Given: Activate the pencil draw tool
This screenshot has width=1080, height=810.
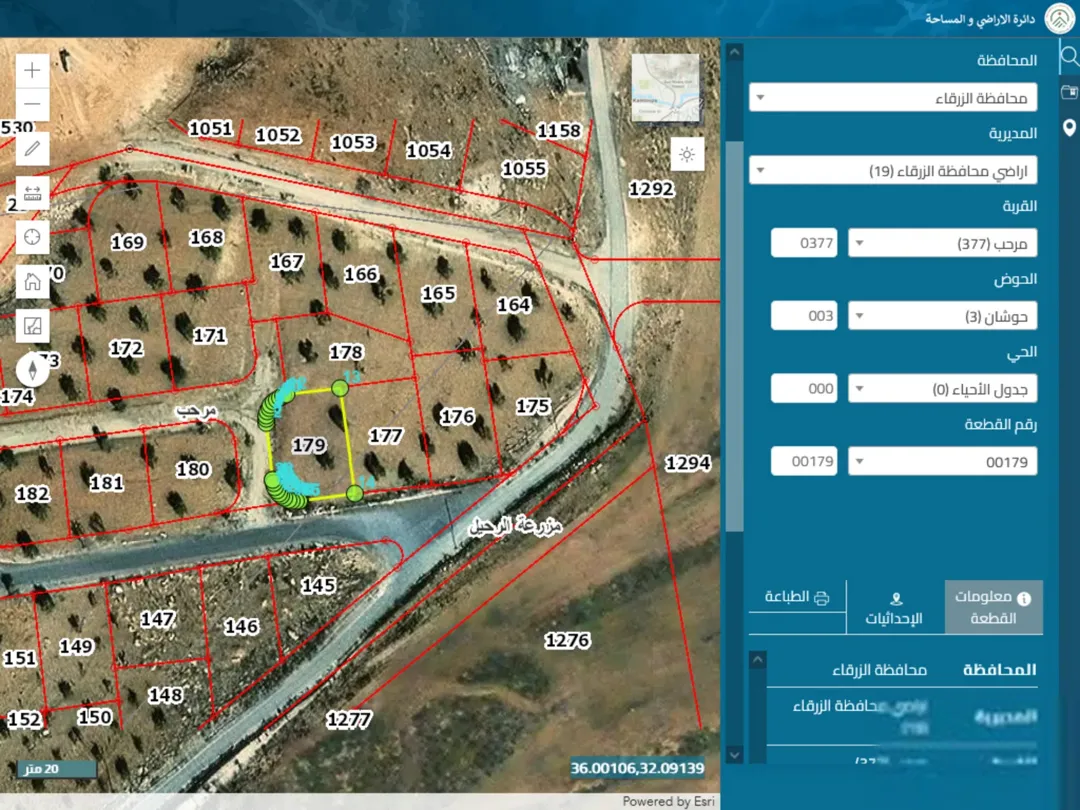Looking at the screenshot, I should [x=32, y=149].
